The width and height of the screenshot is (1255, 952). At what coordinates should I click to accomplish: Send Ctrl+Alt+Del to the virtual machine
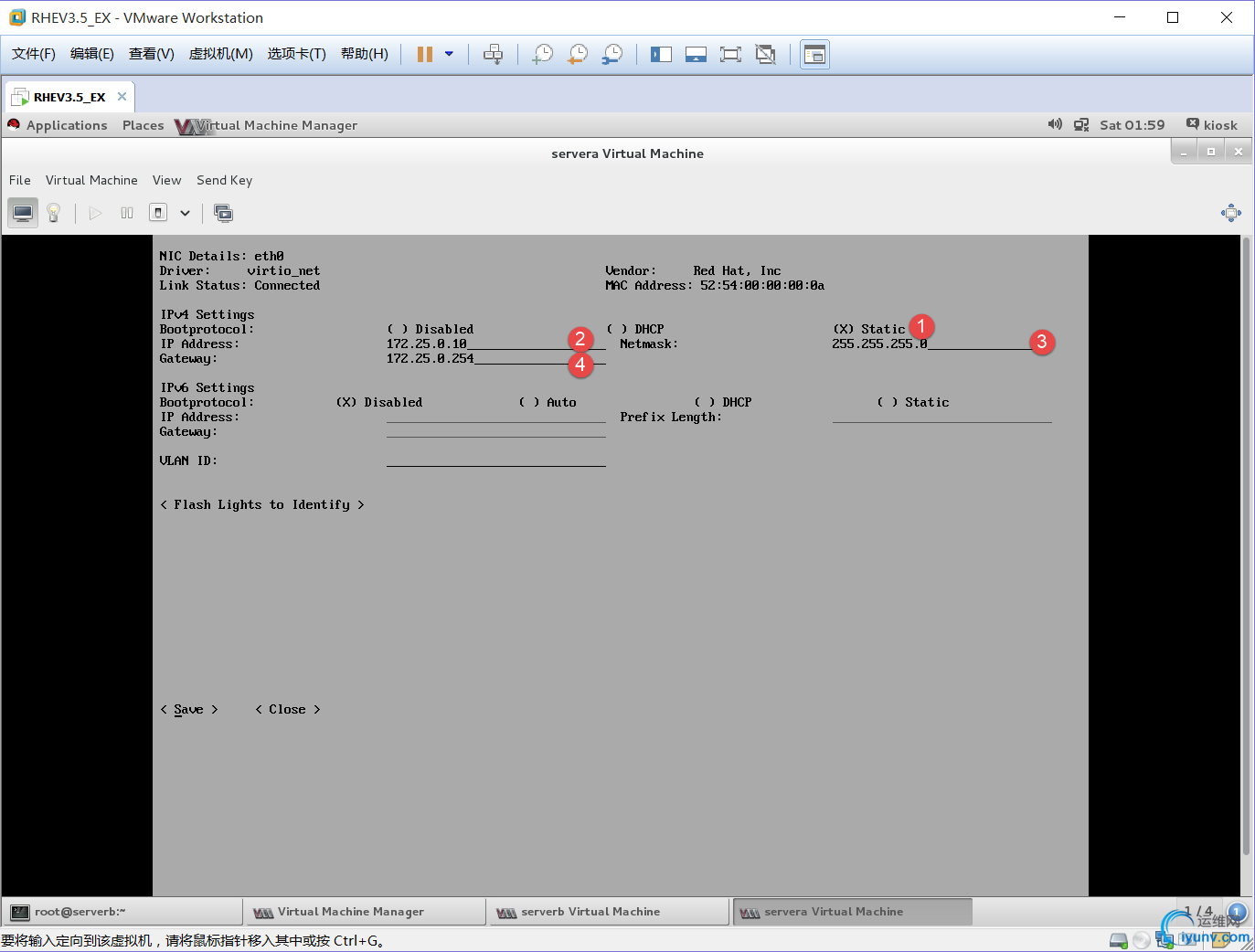pyautogui.click(x=493, y=54)
